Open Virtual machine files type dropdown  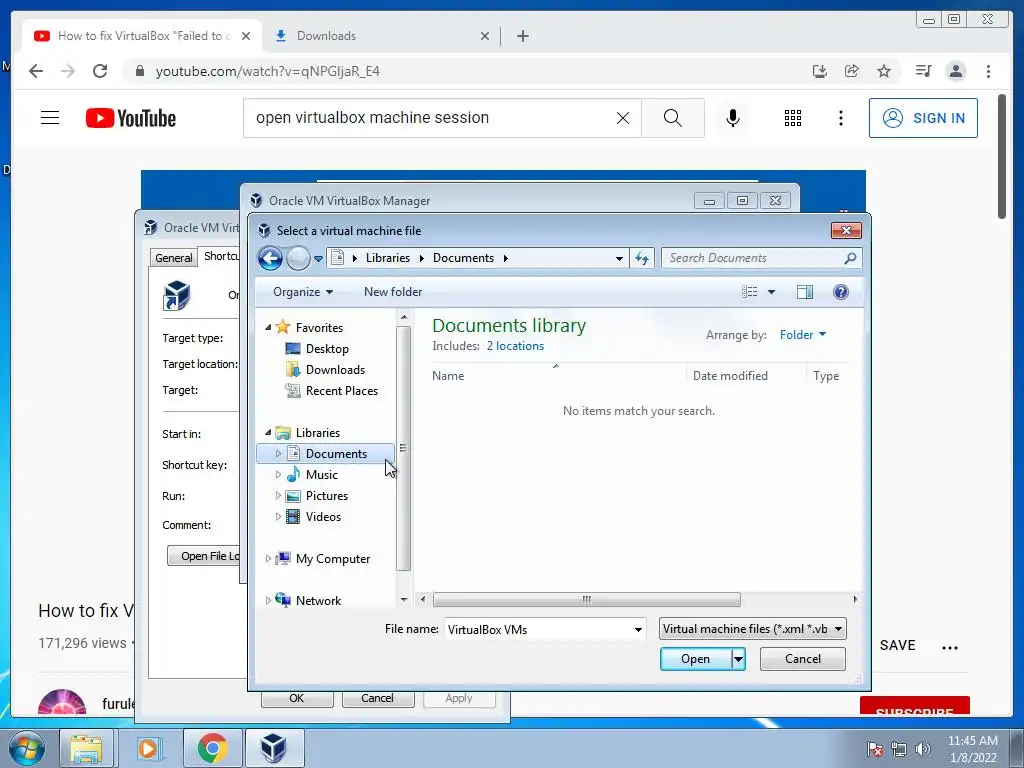coord(752,629)
